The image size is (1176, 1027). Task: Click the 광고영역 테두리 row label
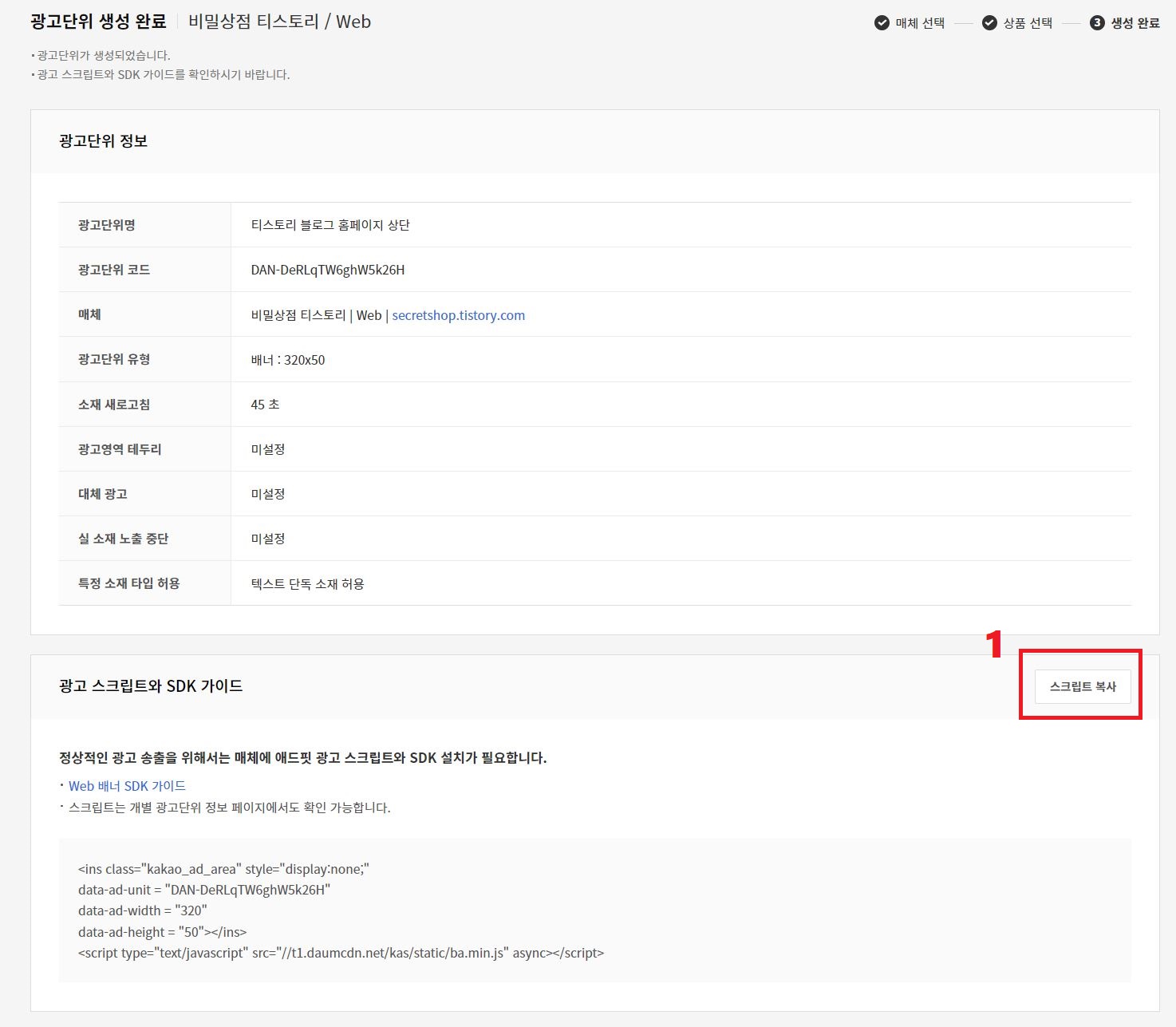(x=120, y=449)
